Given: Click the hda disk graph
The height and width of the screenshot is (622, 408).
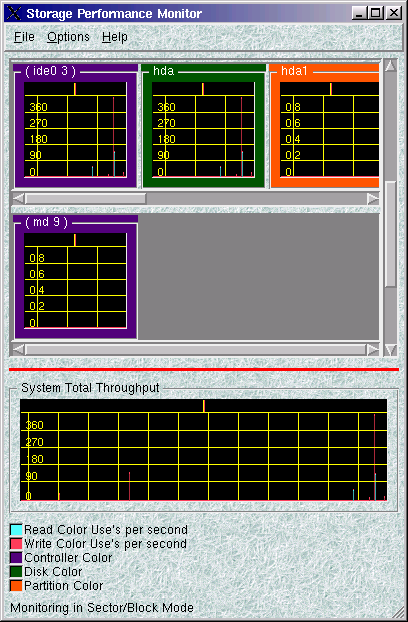Looking at the screenshot, I should (x=203, y=129).
